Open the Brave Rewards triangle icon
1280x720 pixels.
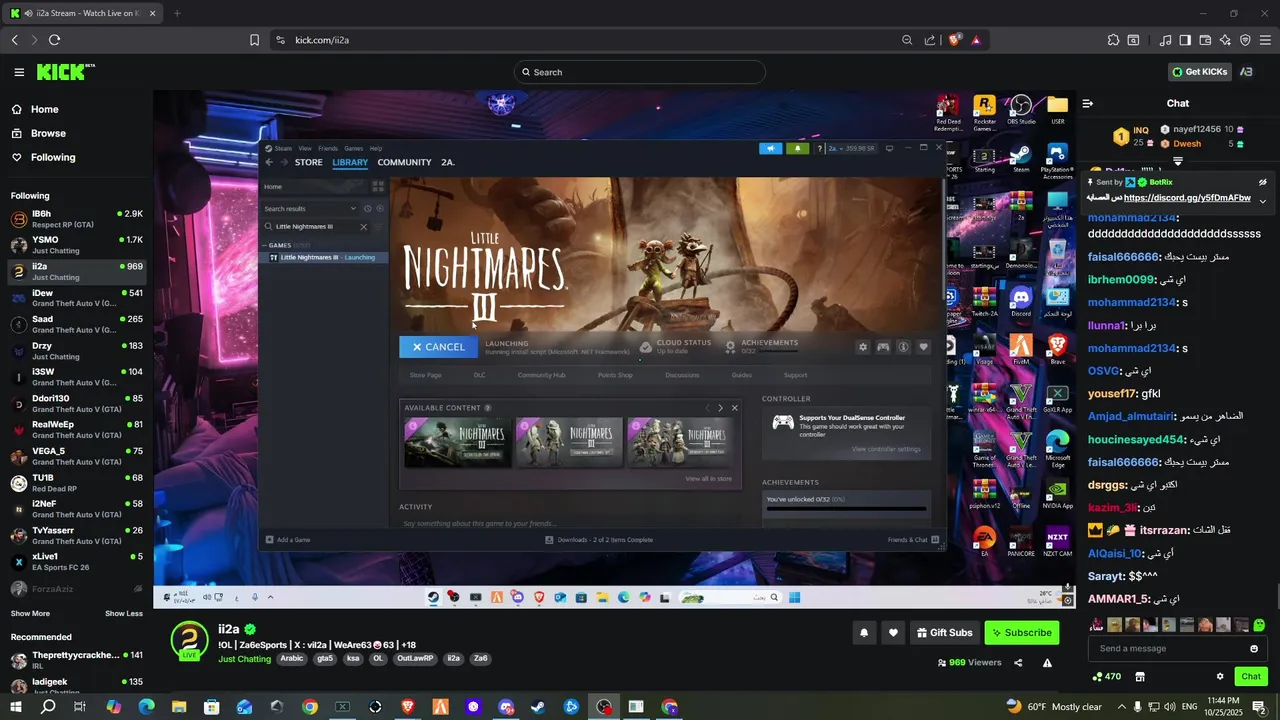(976, 40)
